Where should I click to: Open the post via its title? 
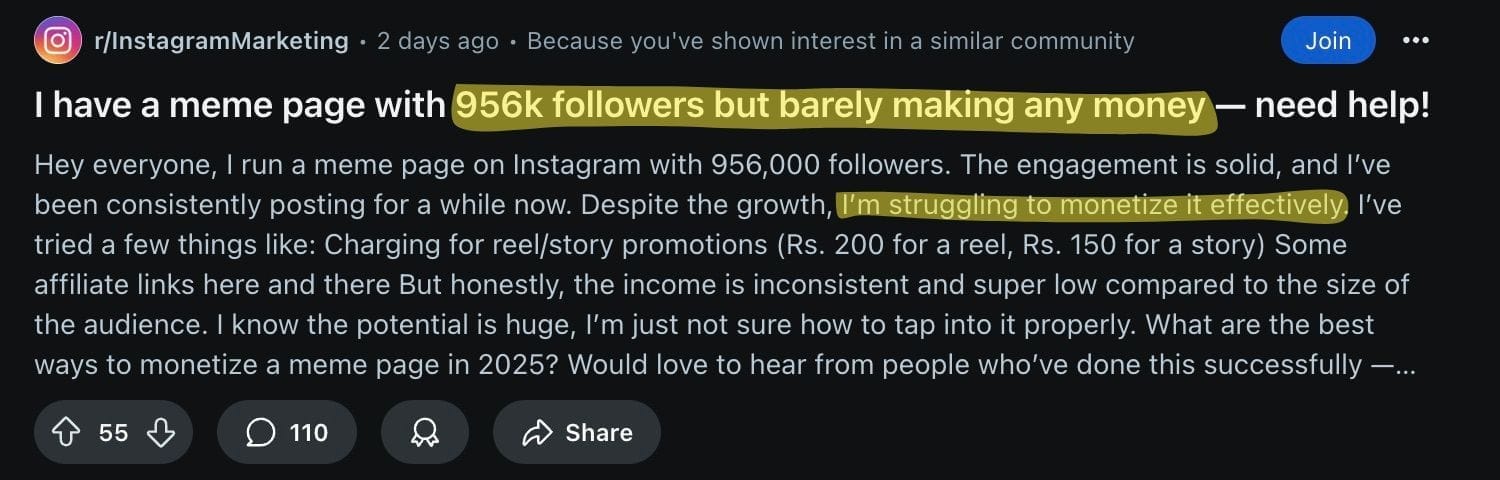[x=240, y=106]
